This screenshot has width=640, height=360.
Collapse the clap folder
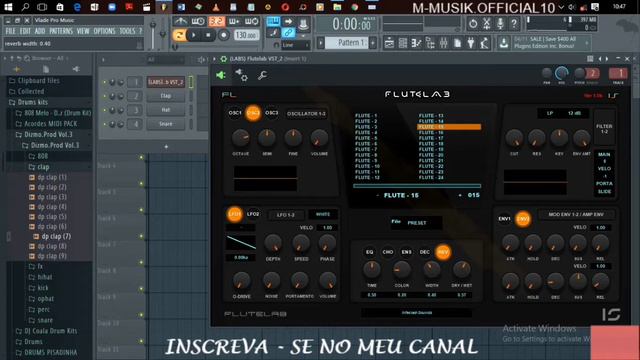pos(39,167)
